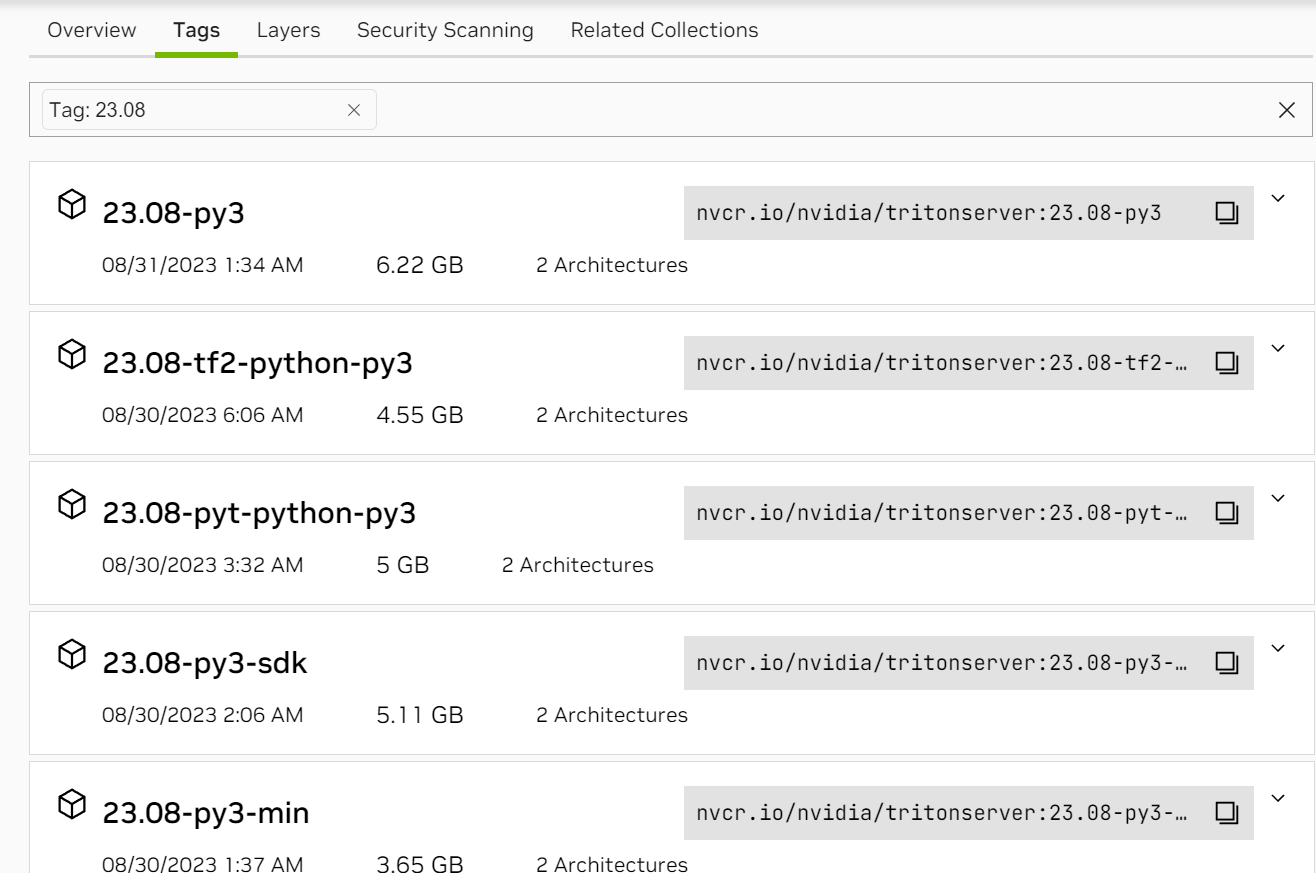Click 2 Architectures under 23.08-pyt-python-py3
1316x873 pixels.
578,565
